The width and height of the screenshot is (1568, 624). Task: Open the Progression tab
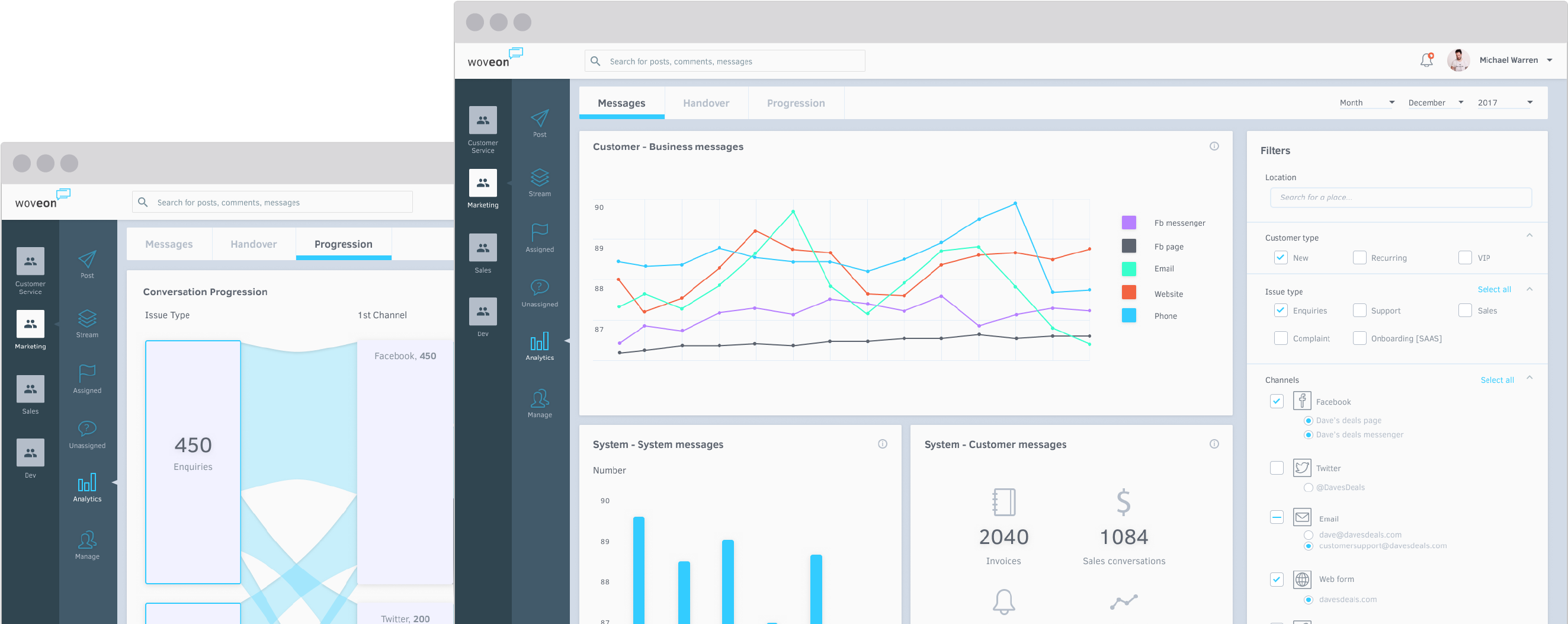796,103
